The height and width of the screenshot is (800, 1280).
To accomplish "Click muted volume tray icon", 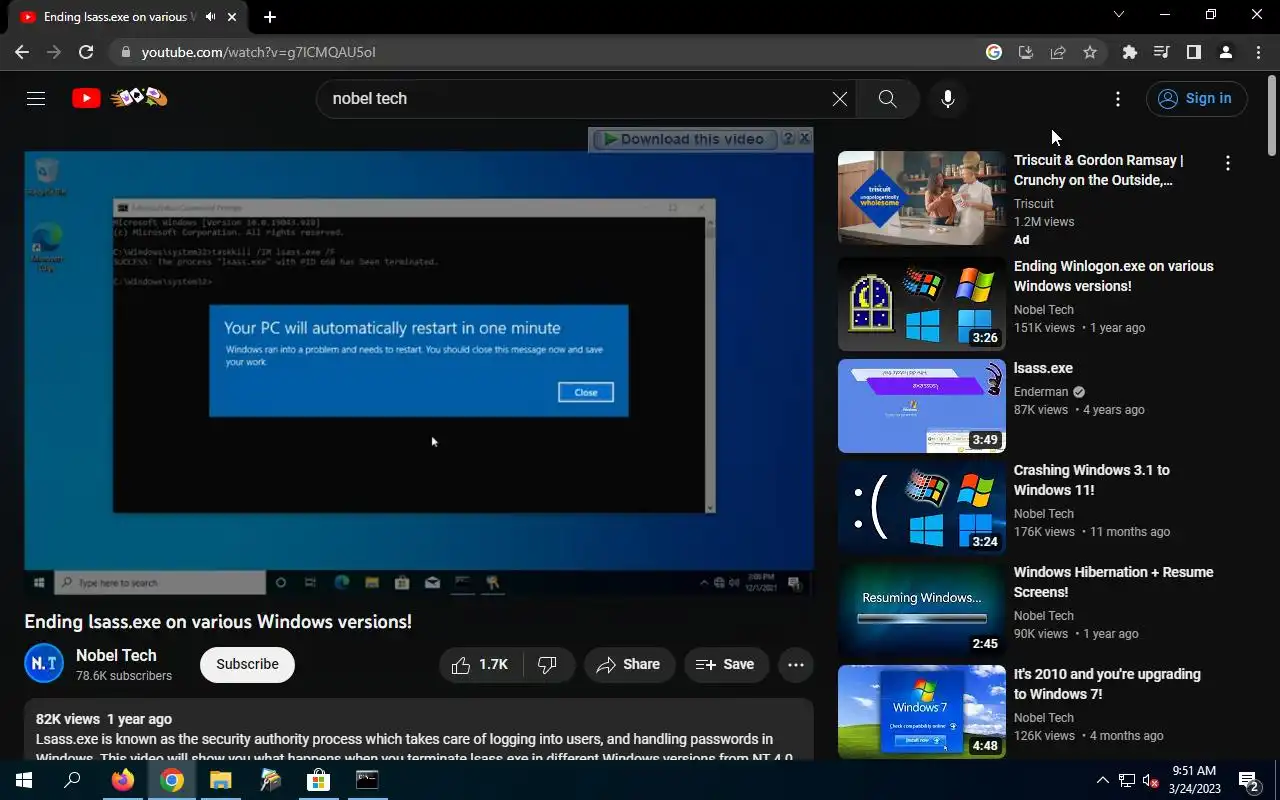I will click(x=1151, y=781).
